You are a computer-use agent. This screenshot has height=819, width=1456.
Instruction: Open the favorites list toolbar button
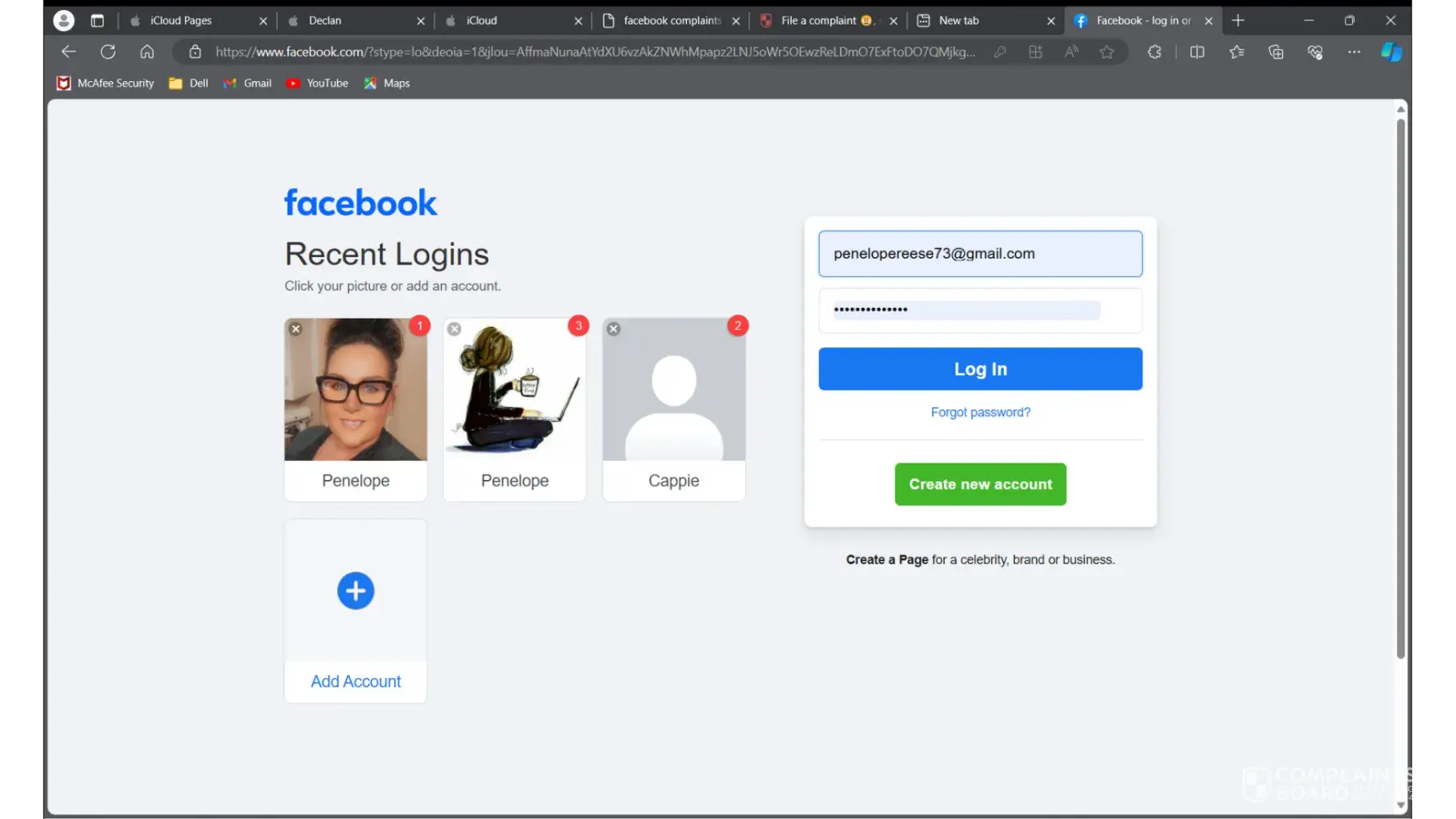tap(1236, 52)
